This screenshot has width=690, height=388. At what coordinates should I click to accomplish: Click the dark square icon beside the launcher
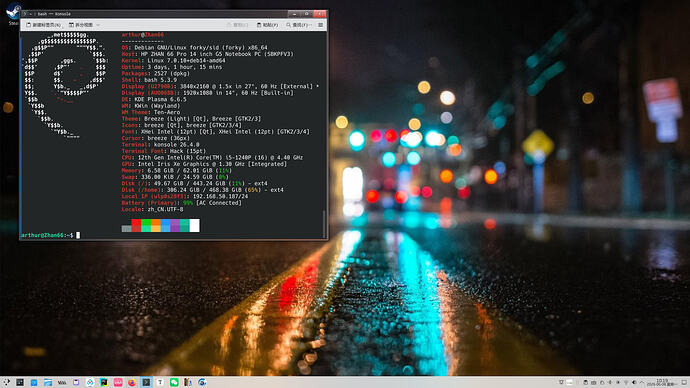coord(20,382)
